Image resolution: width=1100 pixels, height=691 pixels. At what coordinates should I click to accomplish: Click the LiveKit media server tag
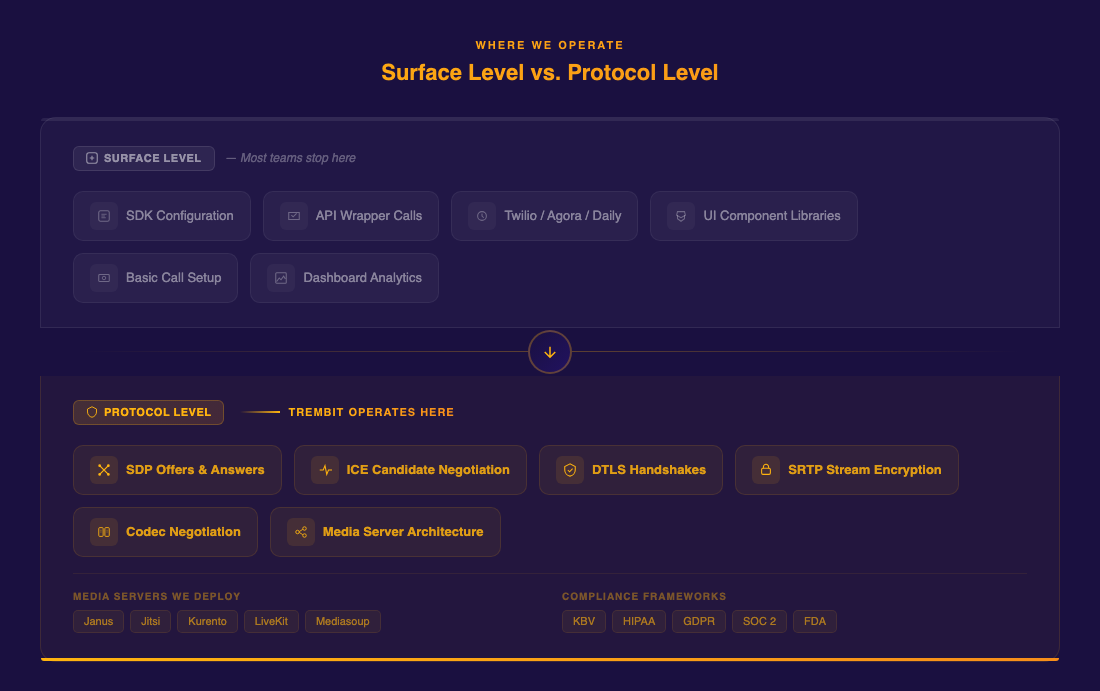point(271,622)
